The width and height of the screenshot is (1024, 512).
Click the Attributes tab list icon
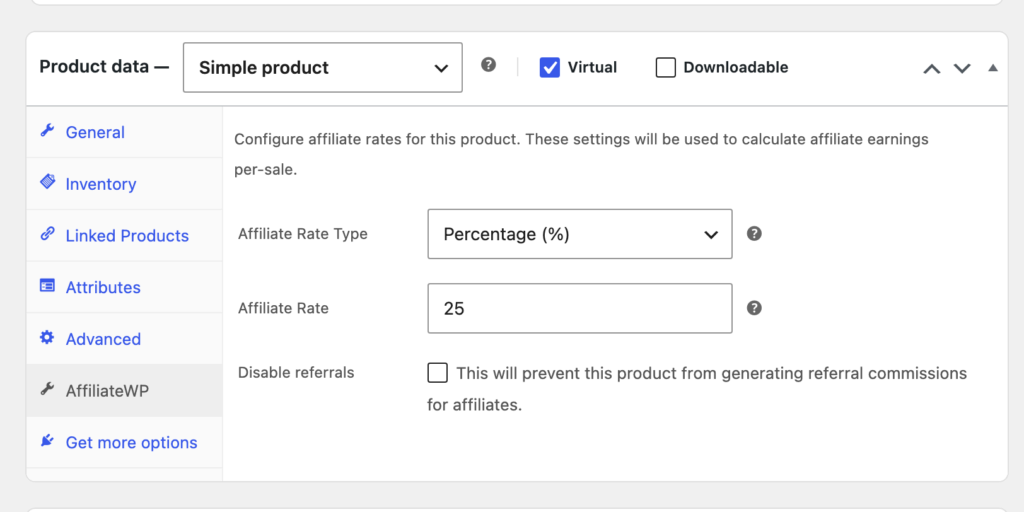(x=47, y=285)
